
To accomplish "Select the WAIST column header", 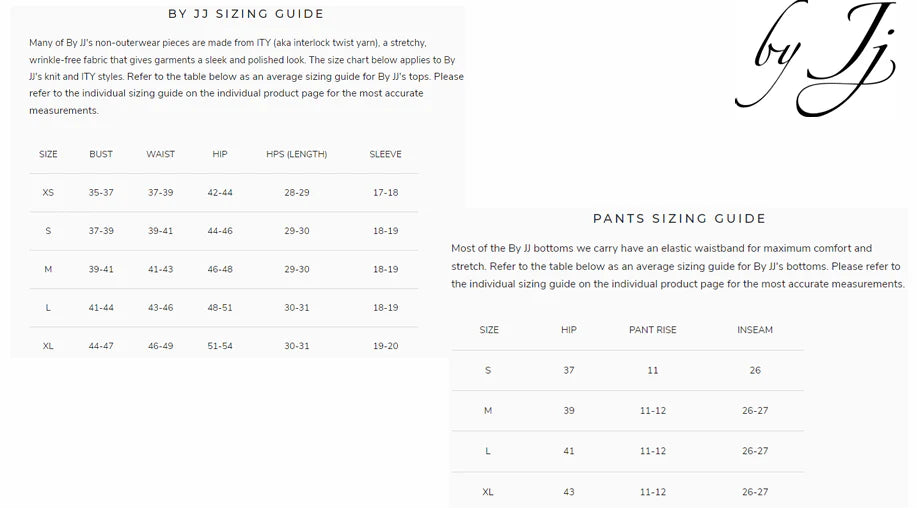I will [160, 155].
